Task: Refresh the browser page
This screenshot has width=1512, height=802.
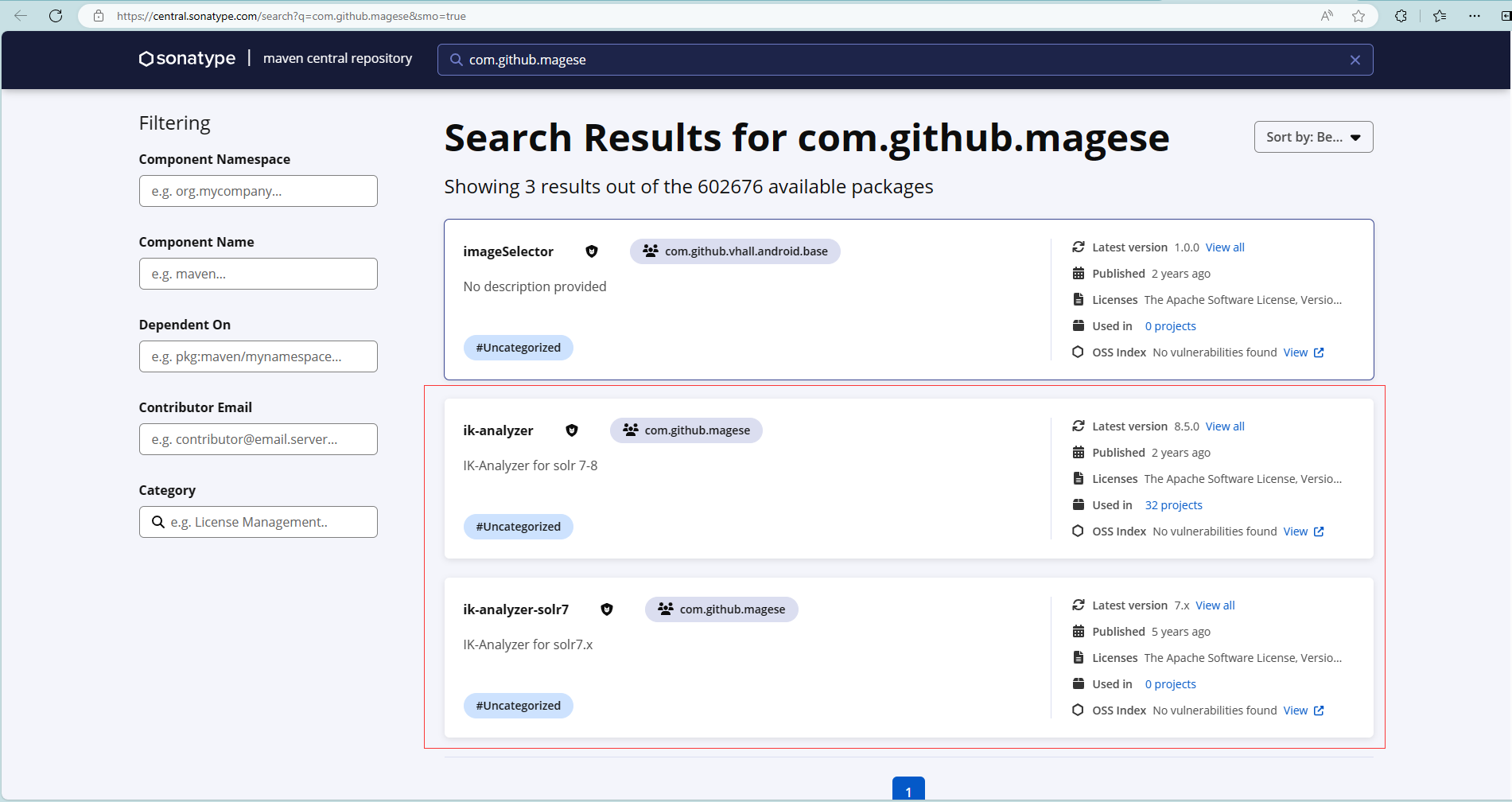Action: tap(56, 16)
